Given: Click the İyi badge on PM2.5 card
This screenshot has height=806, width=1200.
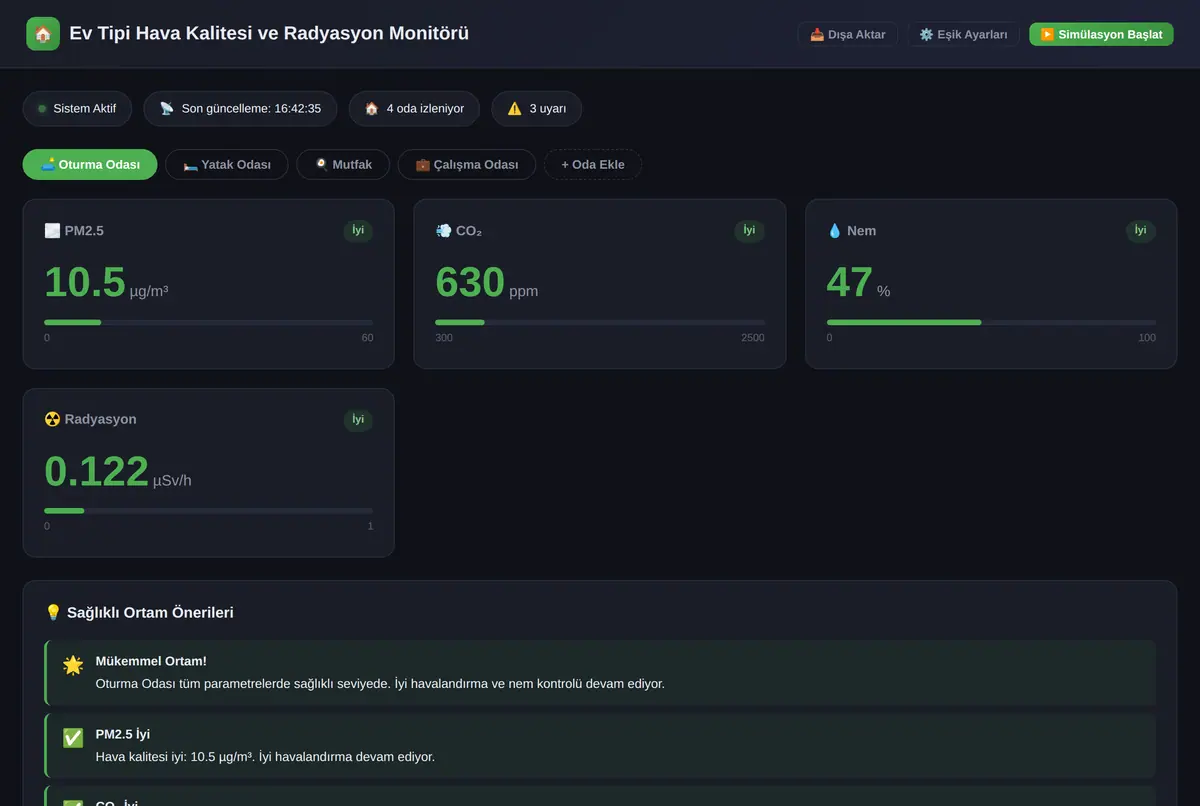Looking at the screenshot, I should [x=358, y=231].
